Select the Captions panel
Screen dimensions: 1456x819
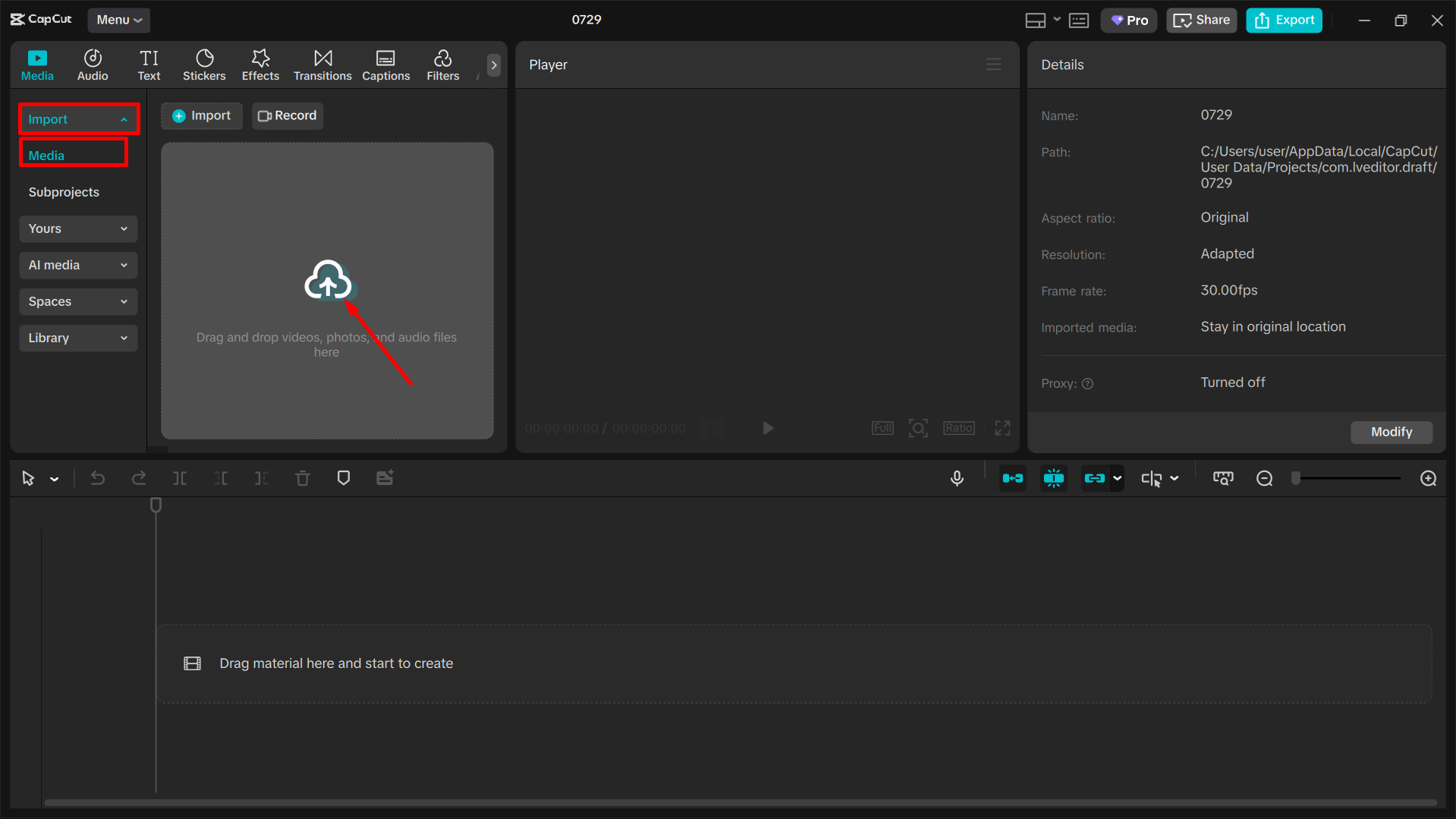pyautogui.click(x=385, y=65)
